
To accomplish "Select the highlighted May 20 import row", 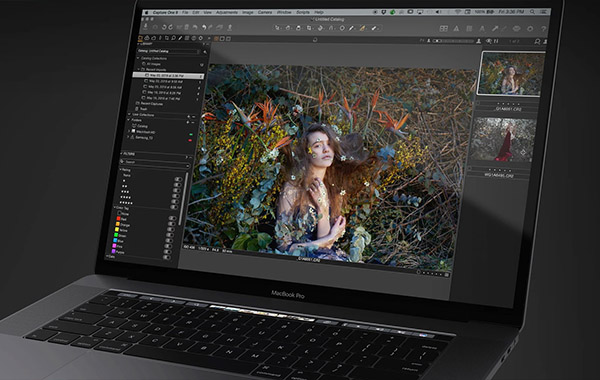I will tap(168, 75).
